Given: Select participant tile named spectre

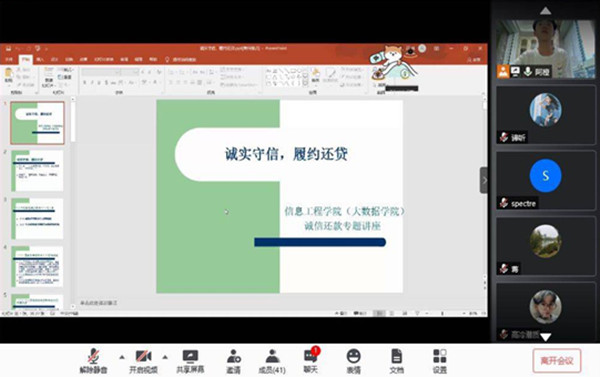Looking at the screenshot, I should (546, 180).
